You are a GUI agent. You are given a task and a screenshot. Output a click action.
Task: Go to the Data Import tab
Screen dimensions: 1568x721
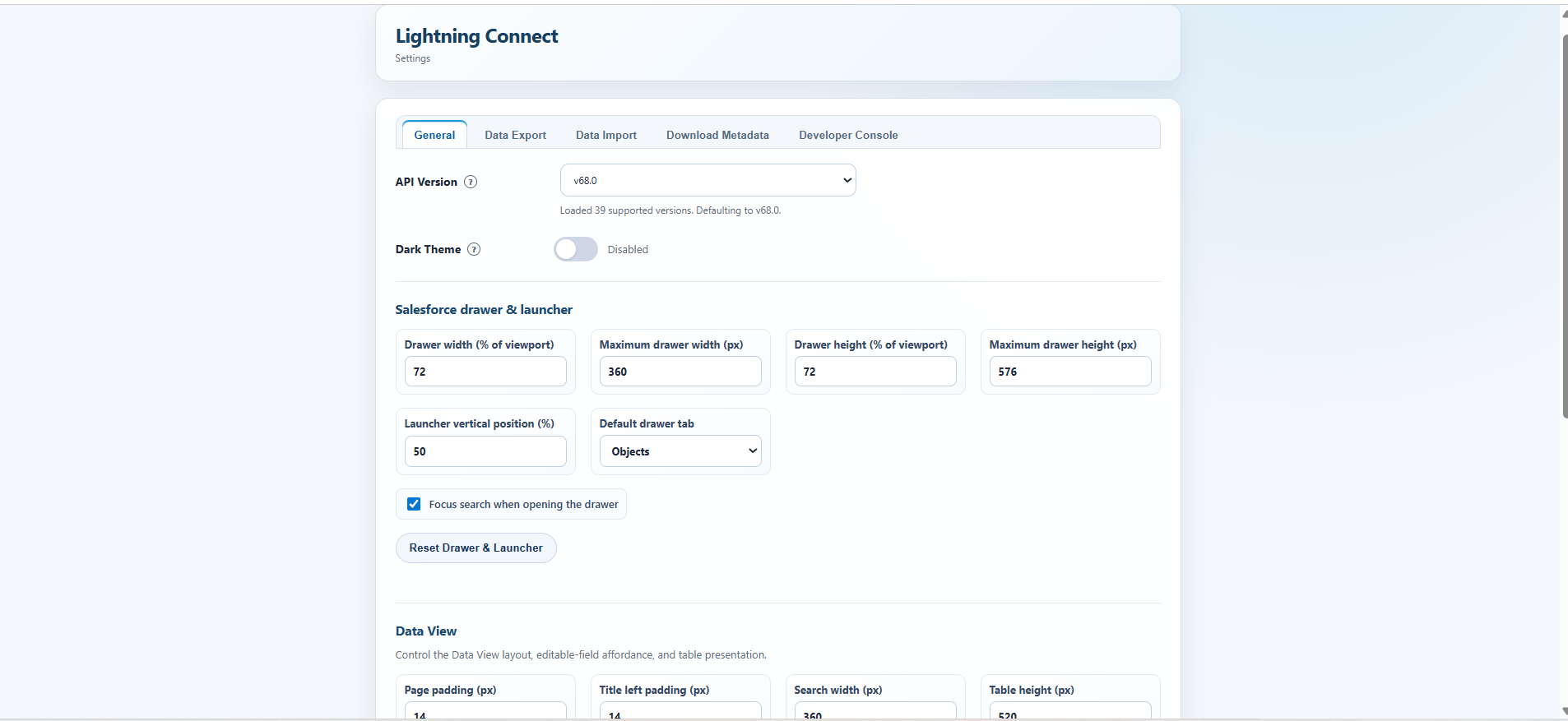point(606,135)
